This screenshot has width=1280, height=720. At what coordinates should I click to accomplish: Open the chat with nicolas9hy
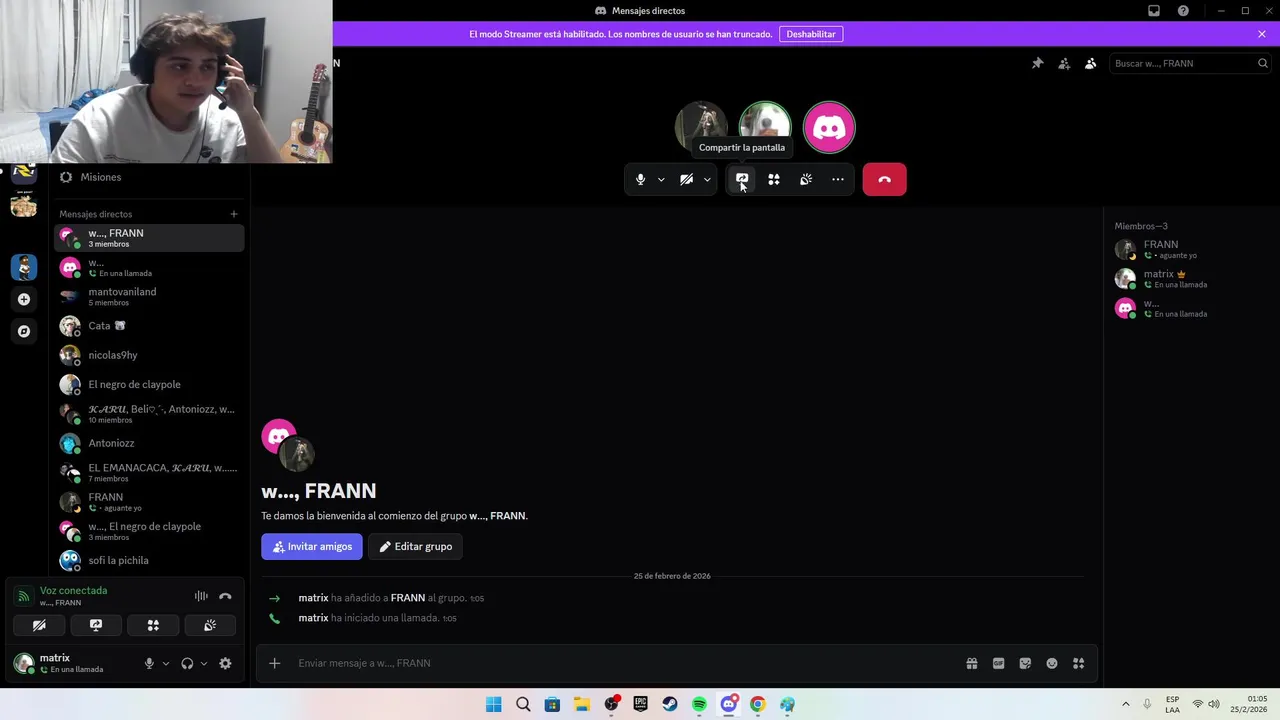point(149,355)
